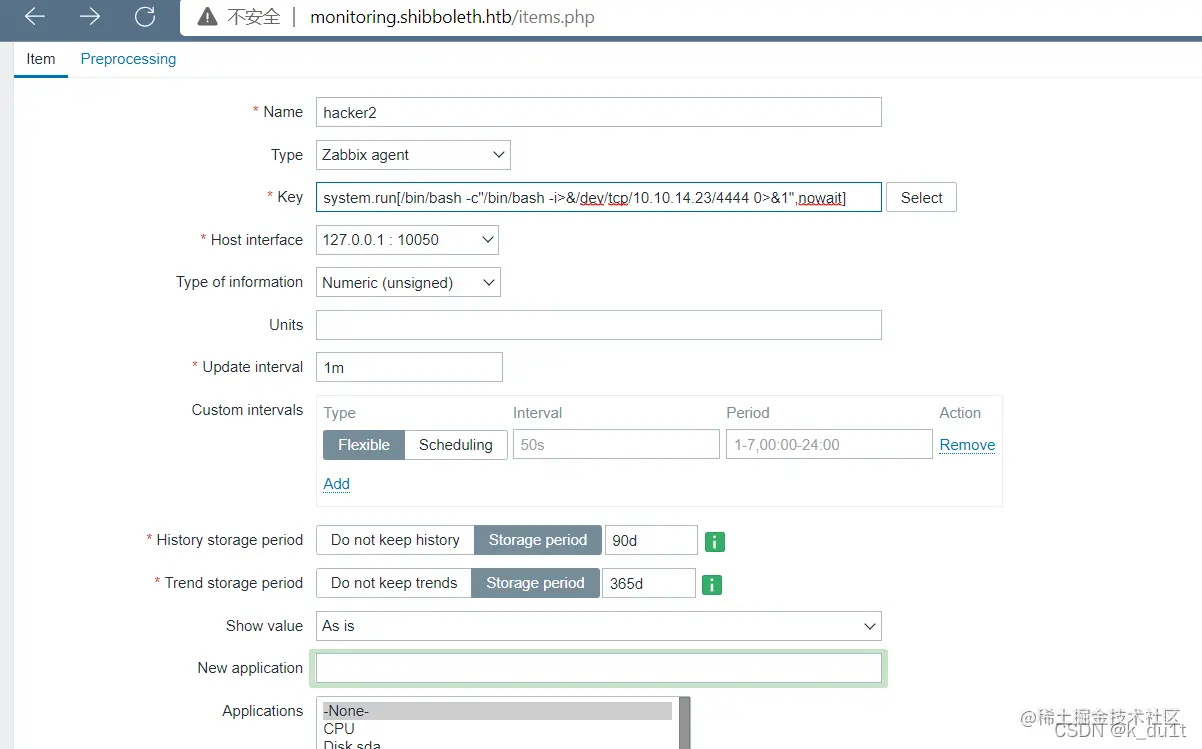Open Type of information dropdown
1202x749 pixels.
click(x=408, y=282)
